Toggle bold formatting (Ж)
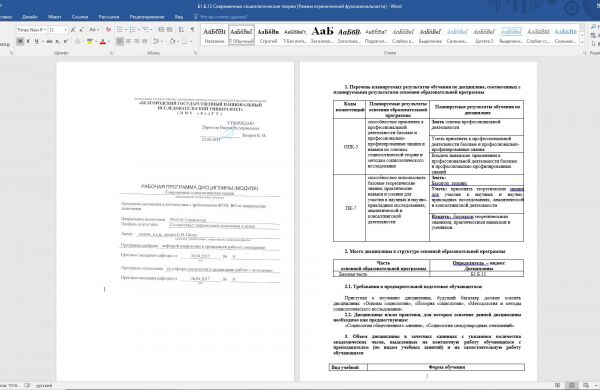 (x=20, y=41)
